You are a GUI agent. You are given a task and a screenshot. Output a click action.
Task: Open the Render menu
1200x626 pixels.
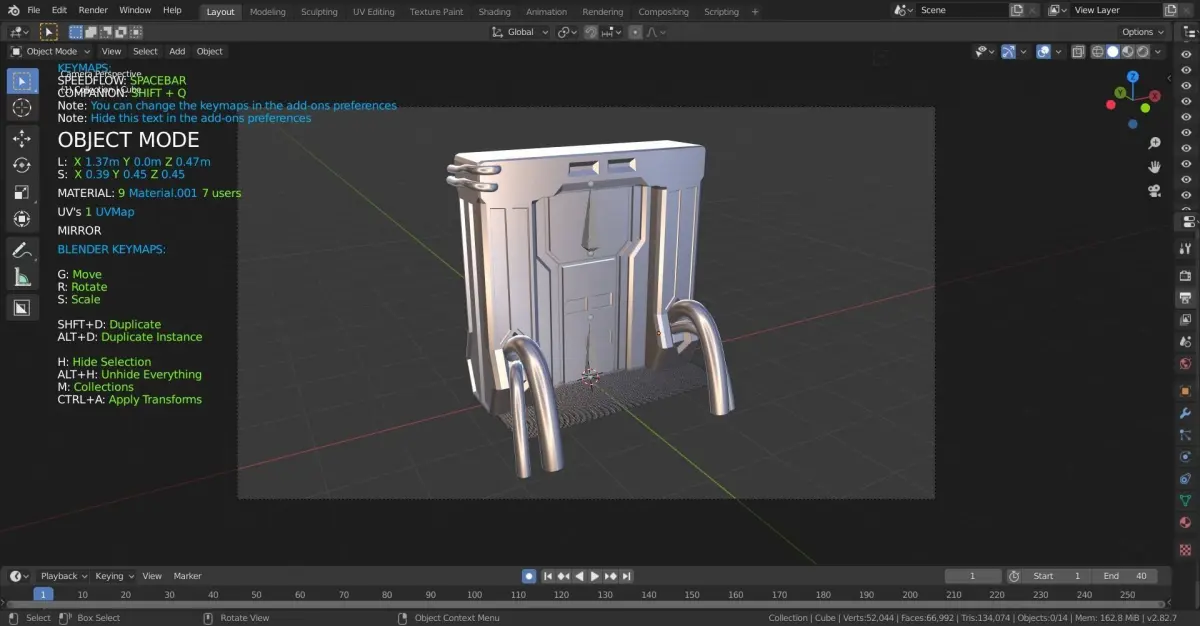(93, 10)
